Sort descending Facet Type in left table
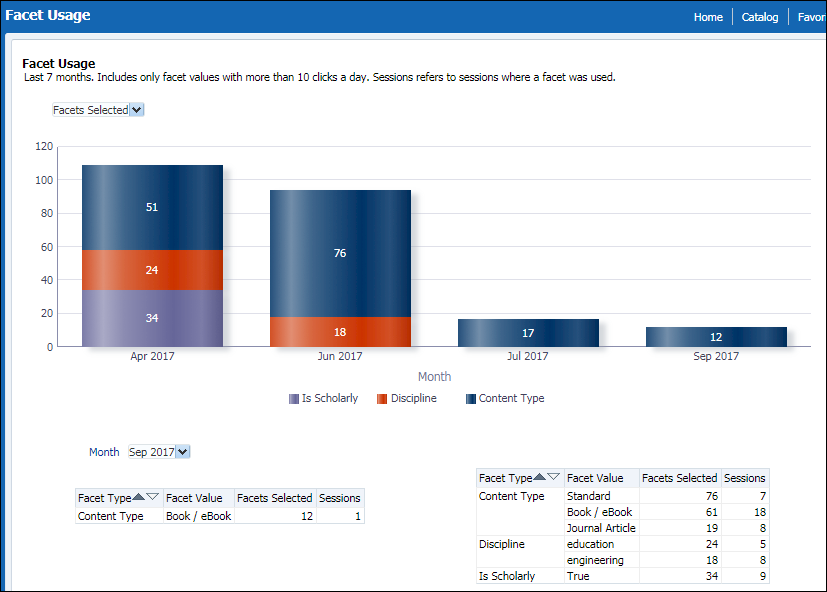The image size is (827, 592). point(152,497)
